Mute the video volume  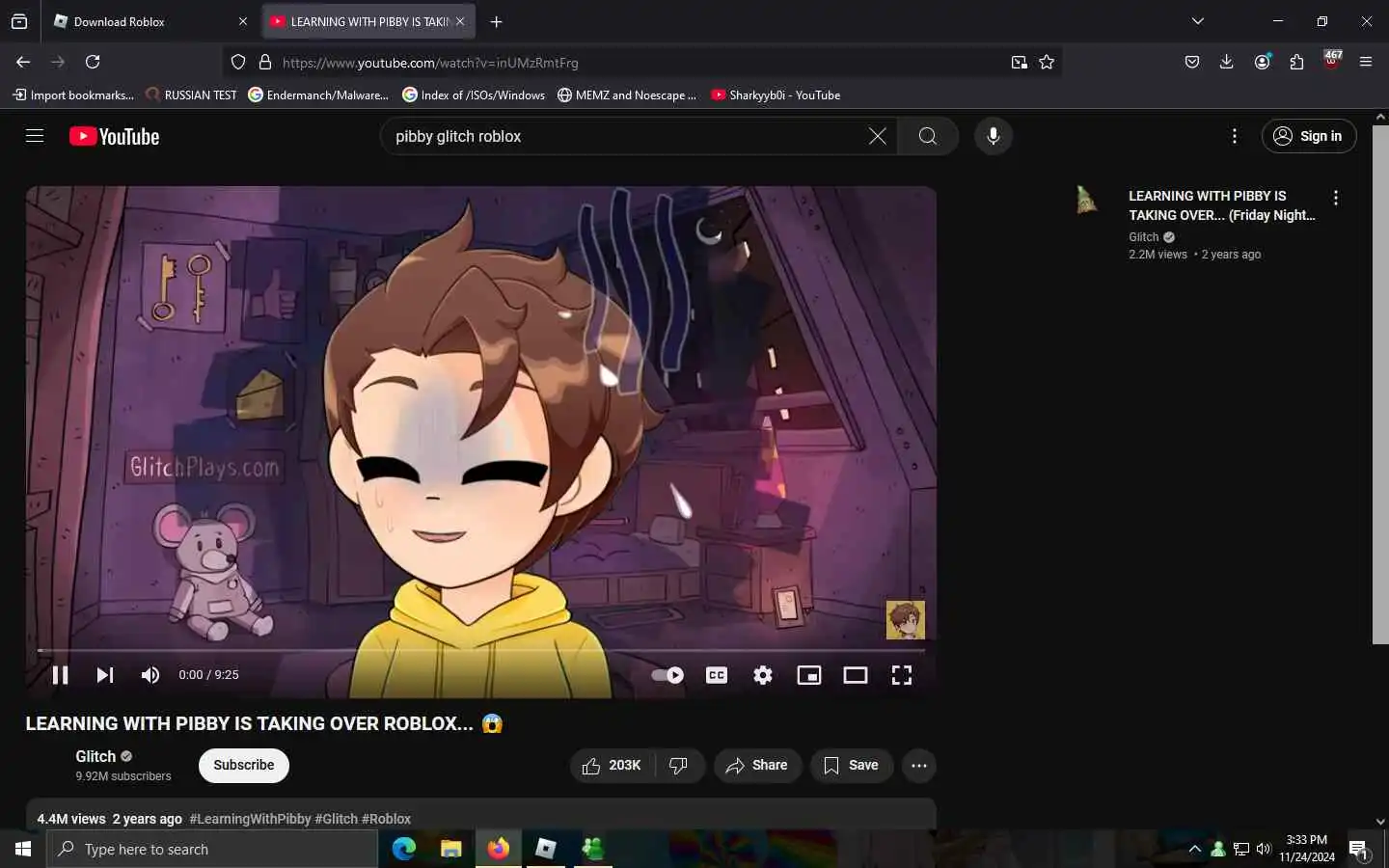click(150, 675)
